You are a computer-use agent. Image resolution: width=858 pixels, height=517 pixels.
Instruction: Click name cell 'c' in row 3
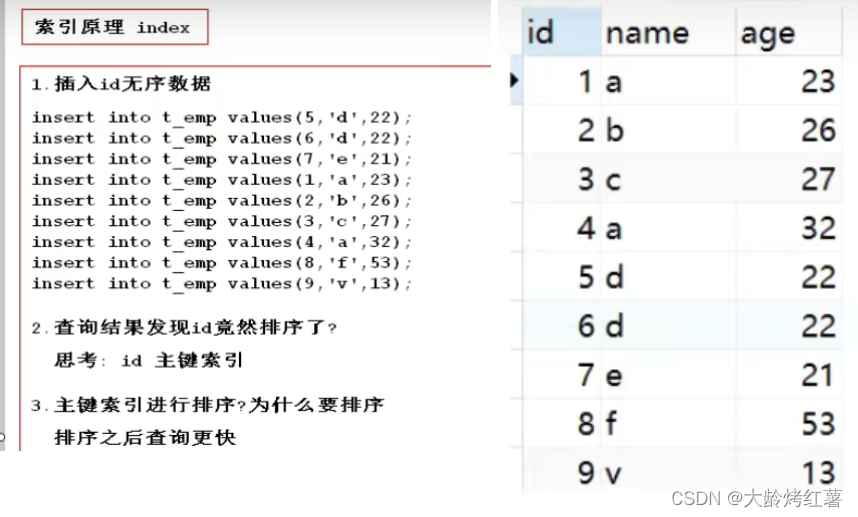coord(668,178)
